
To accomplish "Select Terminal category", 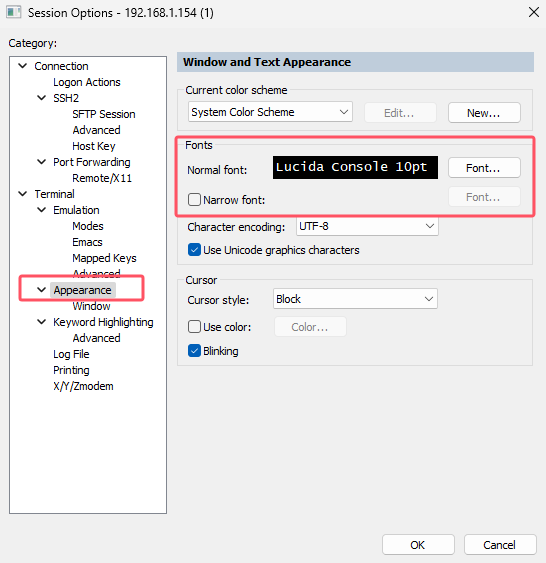I will point(55,194).
